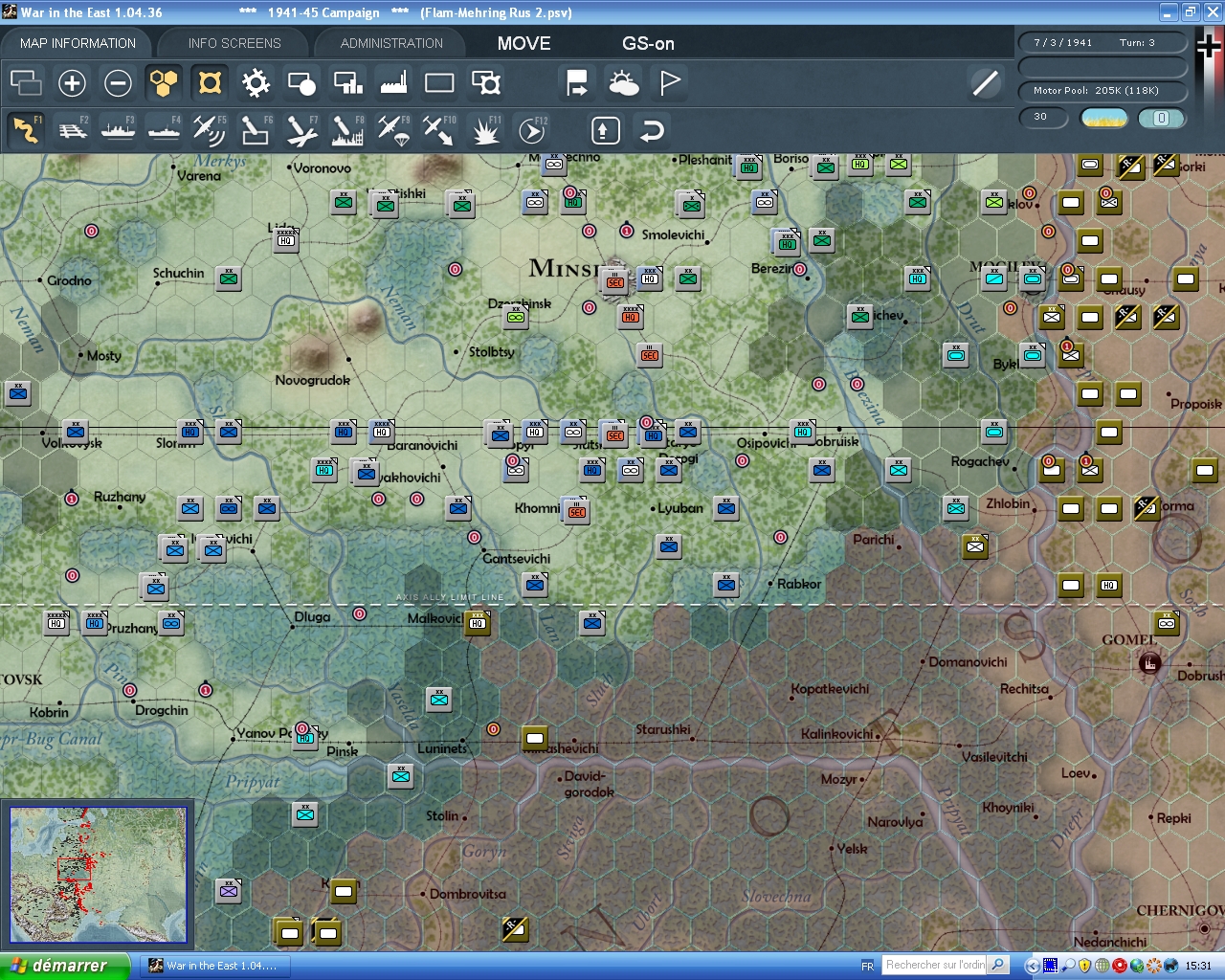Click the yellow security shield tray icon

pos(1084,966)
